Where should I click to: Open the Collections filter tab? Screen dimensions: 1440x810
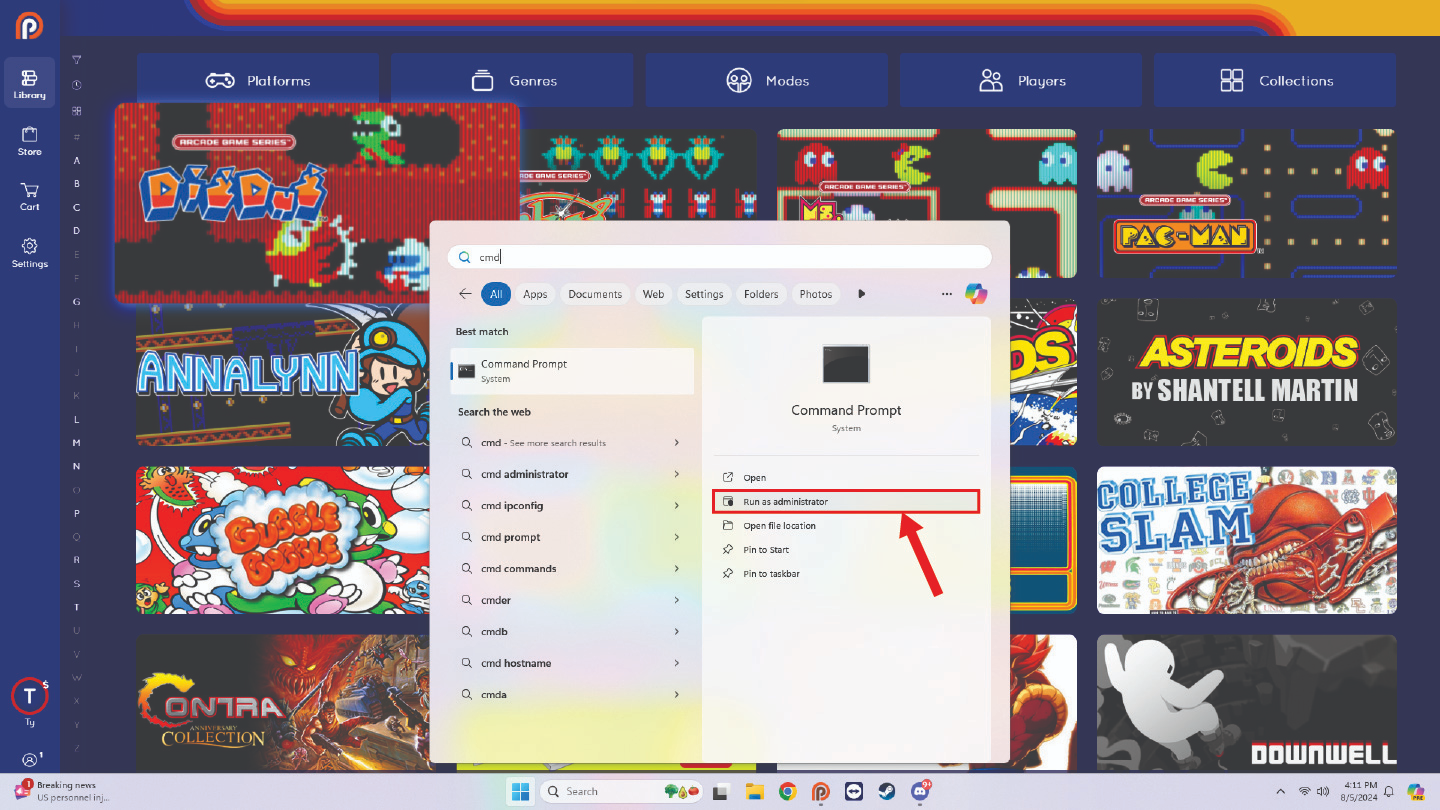click(x=1275, y=81)
